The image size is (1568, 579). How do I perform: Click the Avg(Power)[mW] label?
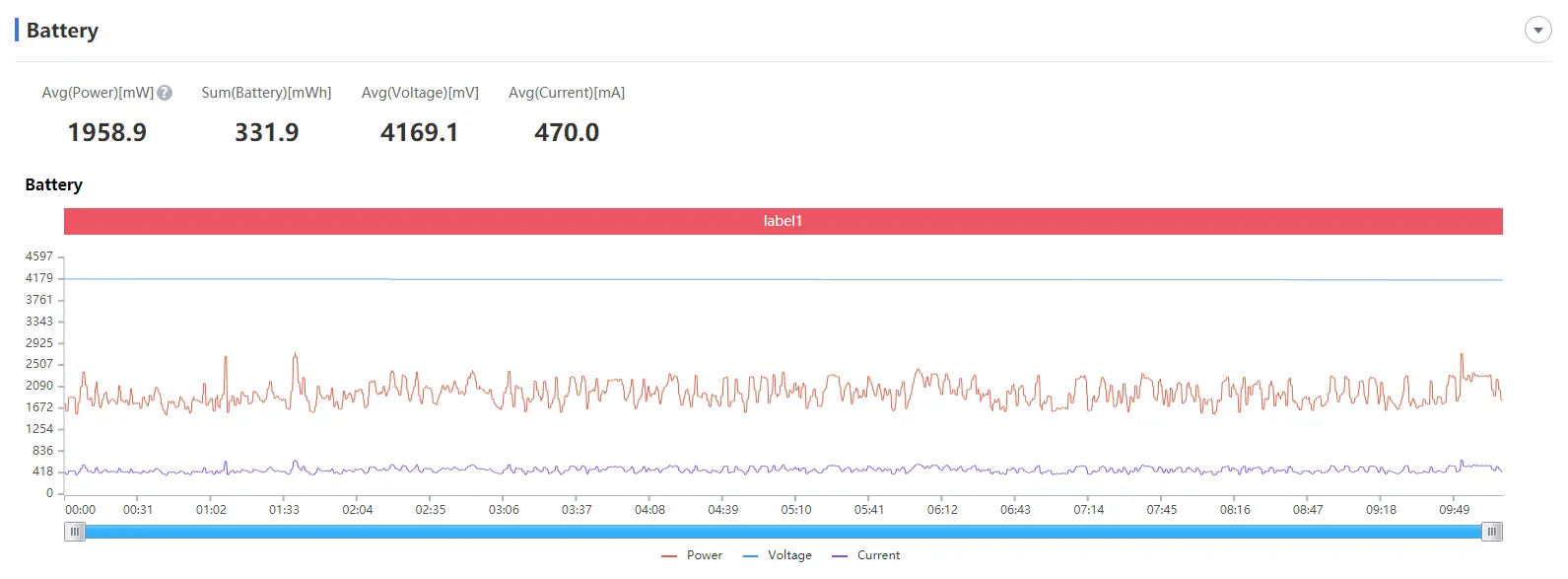[x=98, y=93]
